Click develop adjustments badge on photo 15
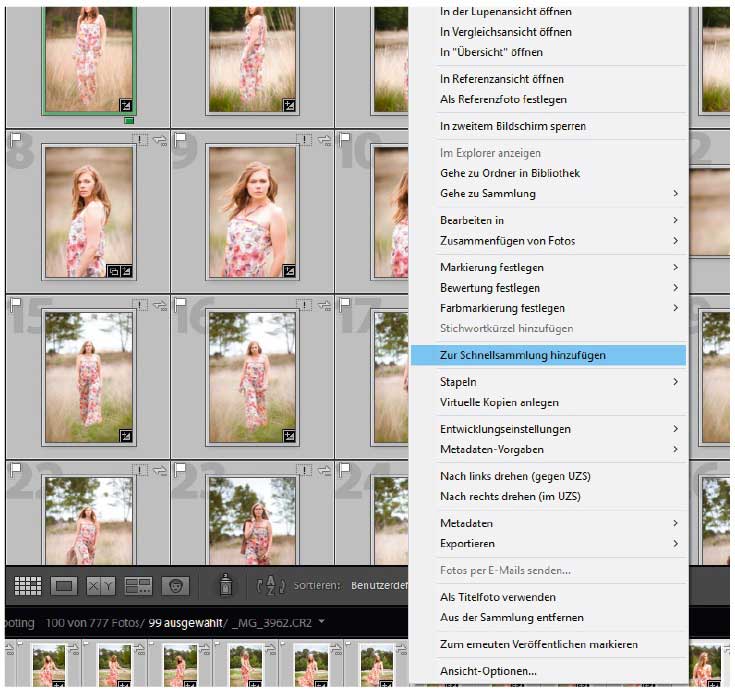The height and width of the screenshot is (692, 735). tap(126, 436)
